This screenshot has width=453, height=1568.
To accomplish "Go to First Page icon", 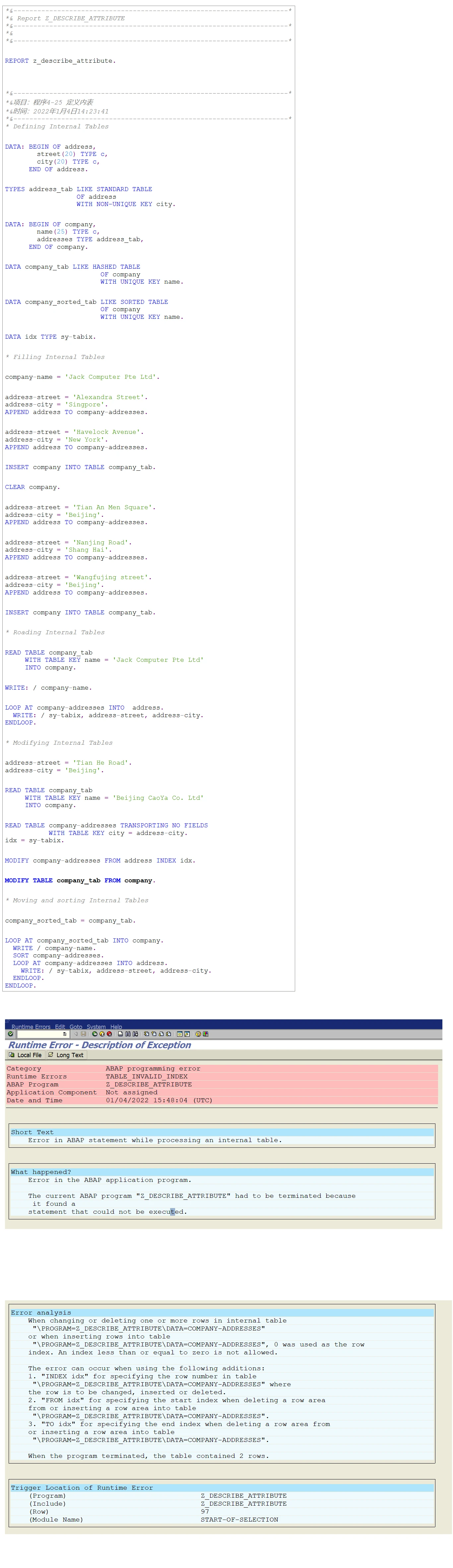I will click(146, 1034).
